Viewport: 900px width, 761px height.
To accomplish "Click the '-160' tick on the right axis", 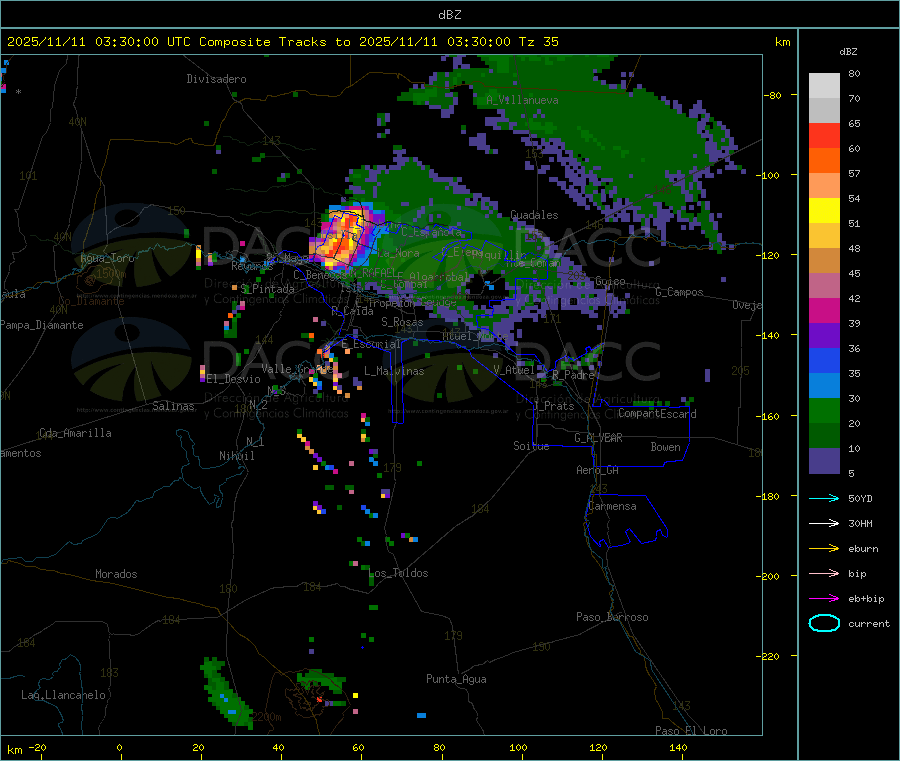I will (x=770, y=416).
